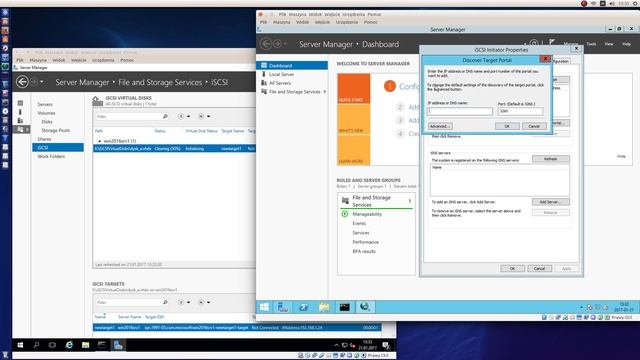Click green Manageability status icon
Image resolution: width=640 pixels, height=360 pixels.
point(344,214)
